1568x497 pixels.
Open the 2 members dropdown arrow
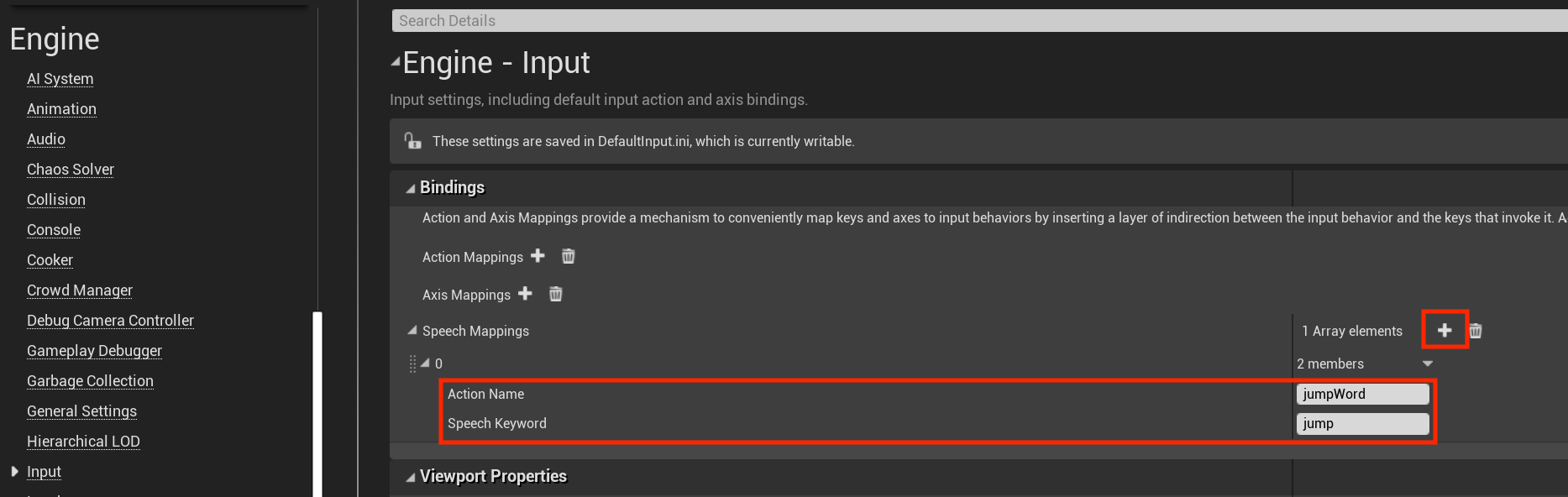(1428, 364)
